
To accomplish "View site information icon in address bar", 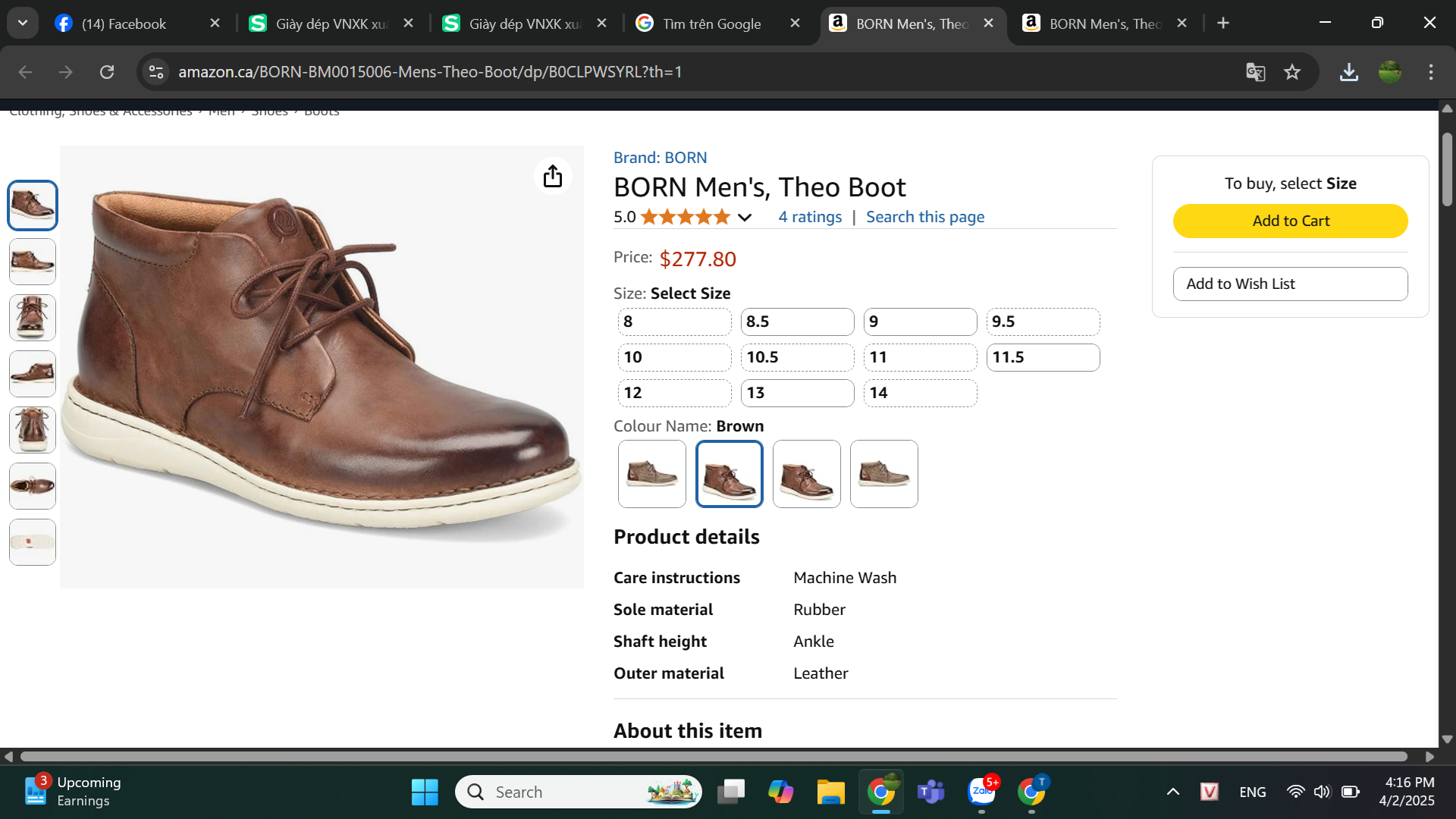I will coord(156,72).
